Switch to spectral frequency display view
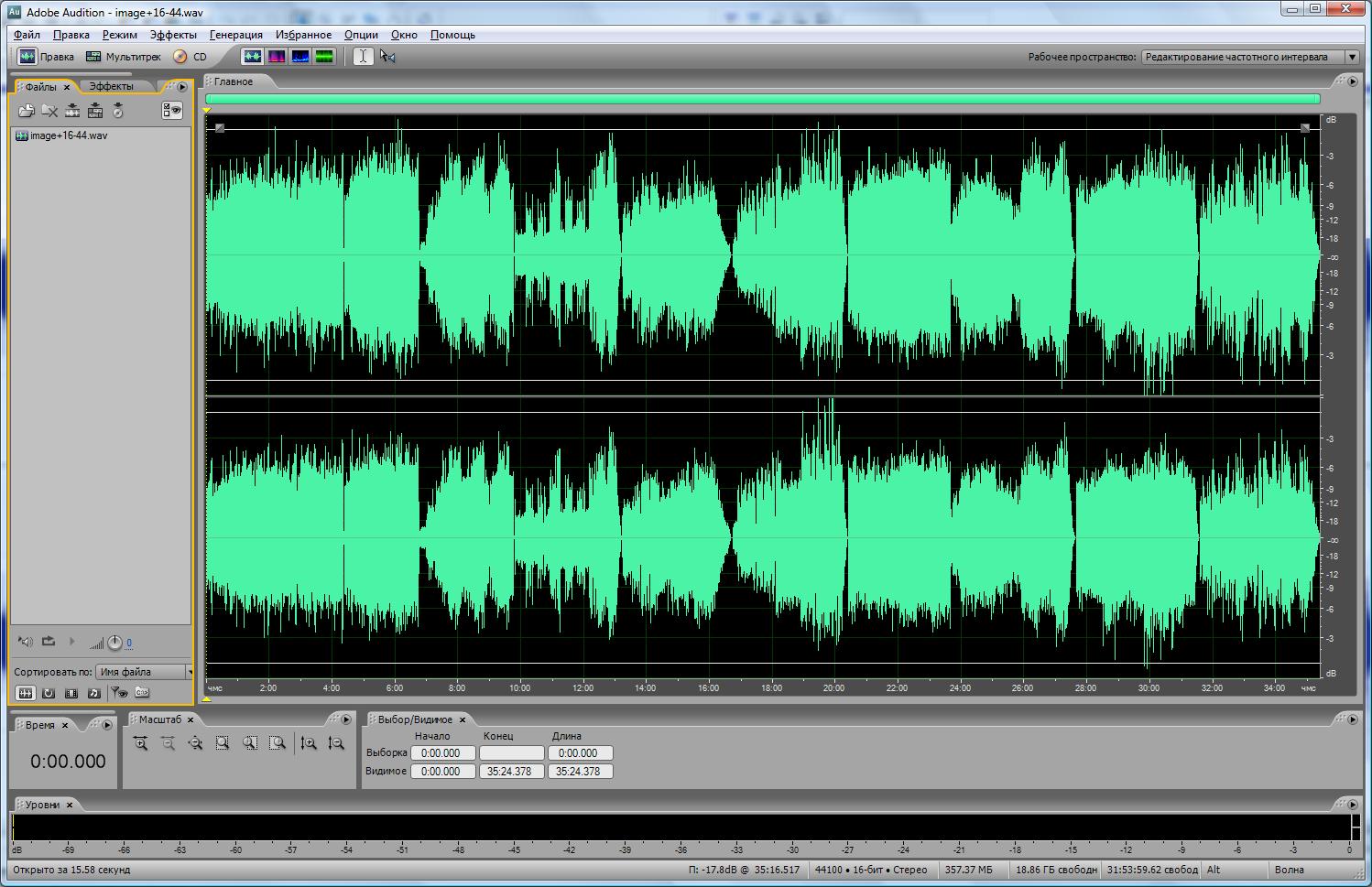Screen dimensions: 1372x887 276,57
